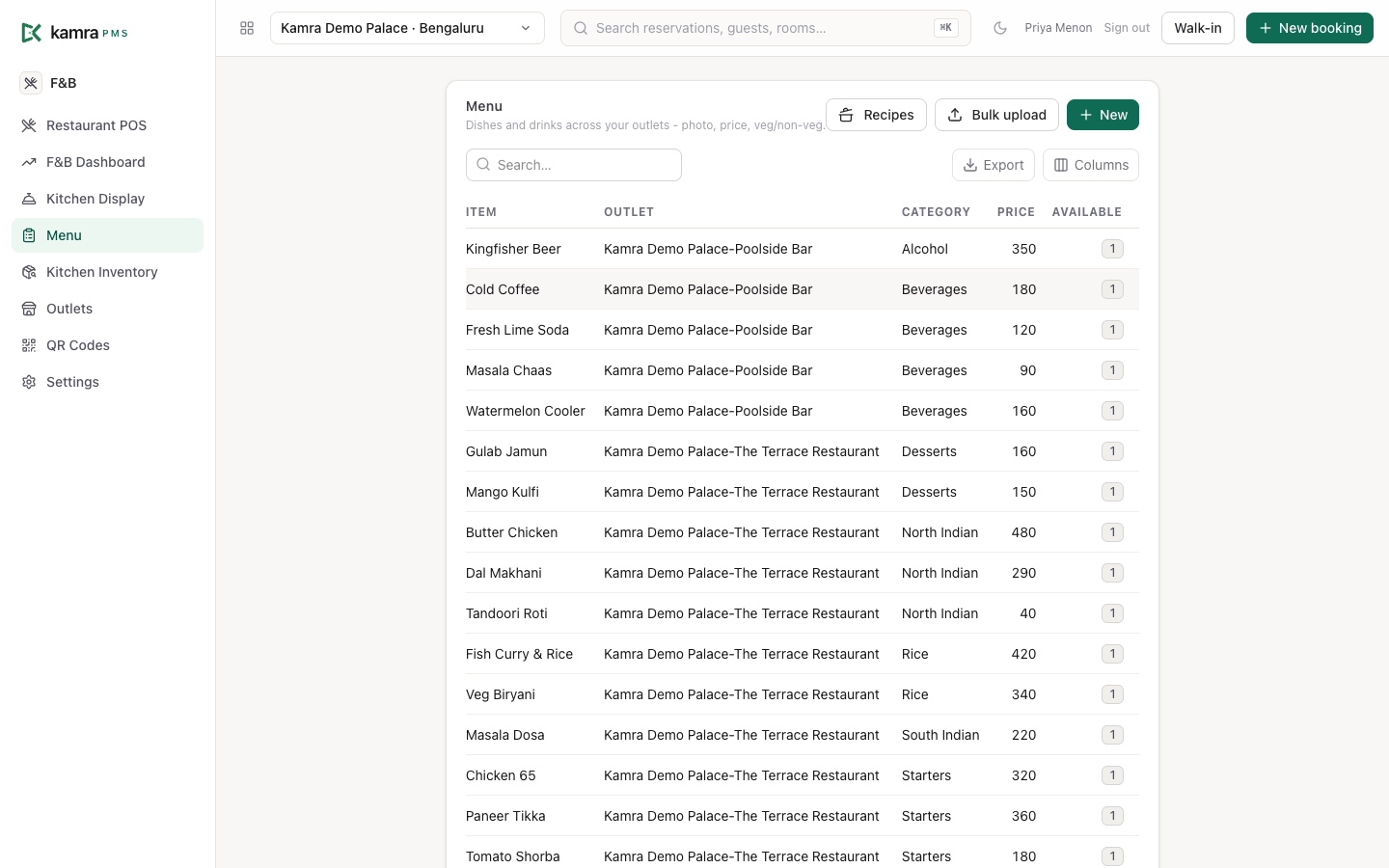Export the menu list
The image size is (1389, 868).
[x=994, y=165]
